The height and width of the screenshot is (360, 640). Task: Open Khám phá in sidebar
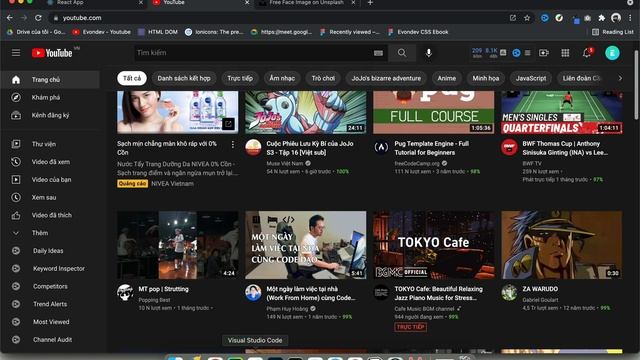pyautogui.click(x=50, y=98)
